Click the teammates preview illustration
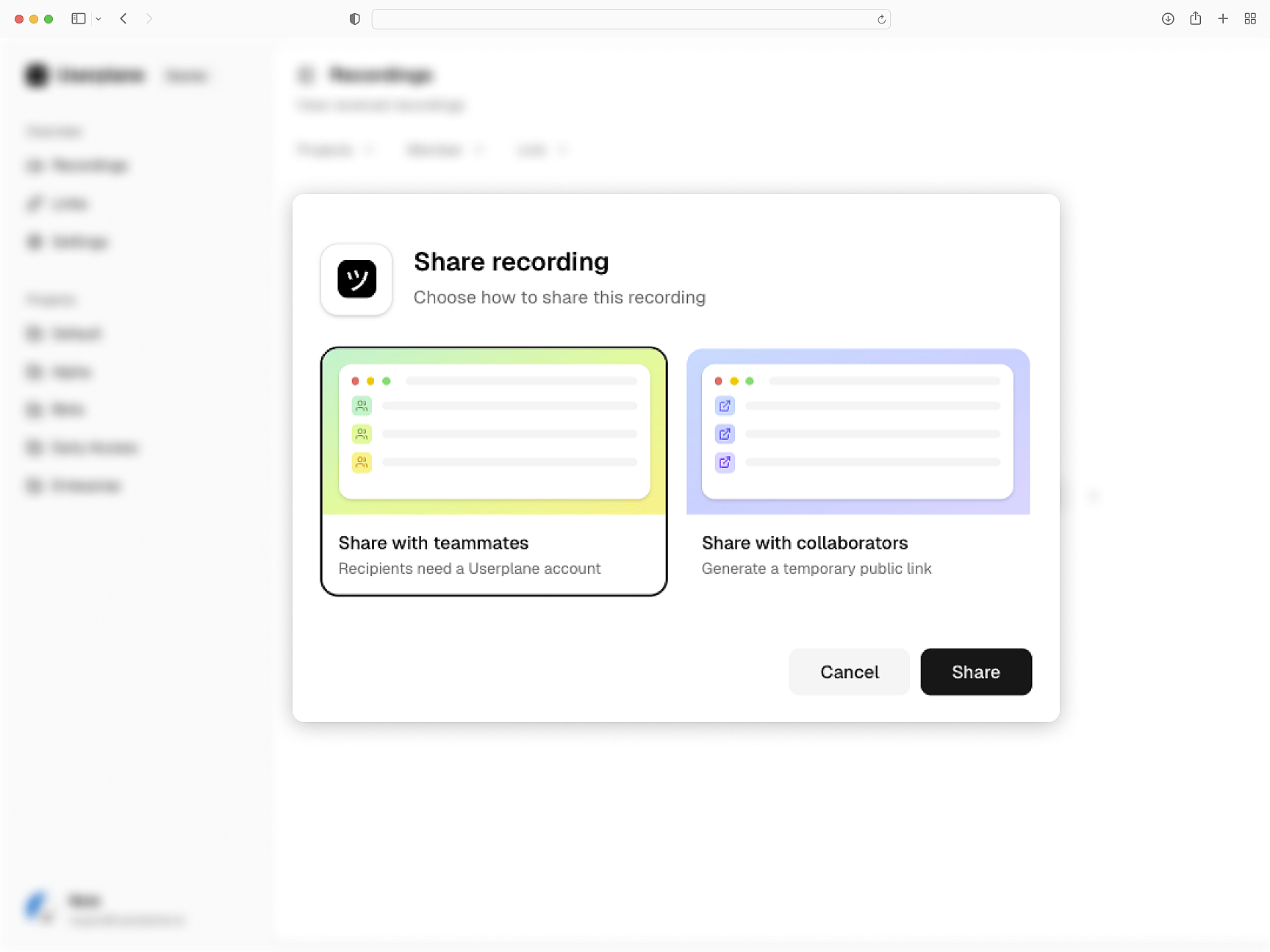The height and width of the screenshot is (952, 1270). pyautogui.click(x=494, y=431)
